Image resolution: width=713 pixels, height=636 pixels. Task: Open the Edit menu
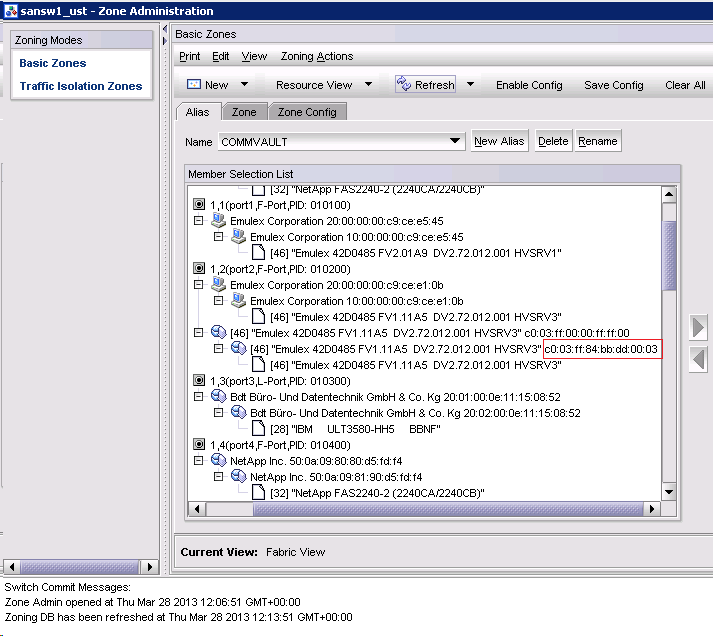[221, 56]
